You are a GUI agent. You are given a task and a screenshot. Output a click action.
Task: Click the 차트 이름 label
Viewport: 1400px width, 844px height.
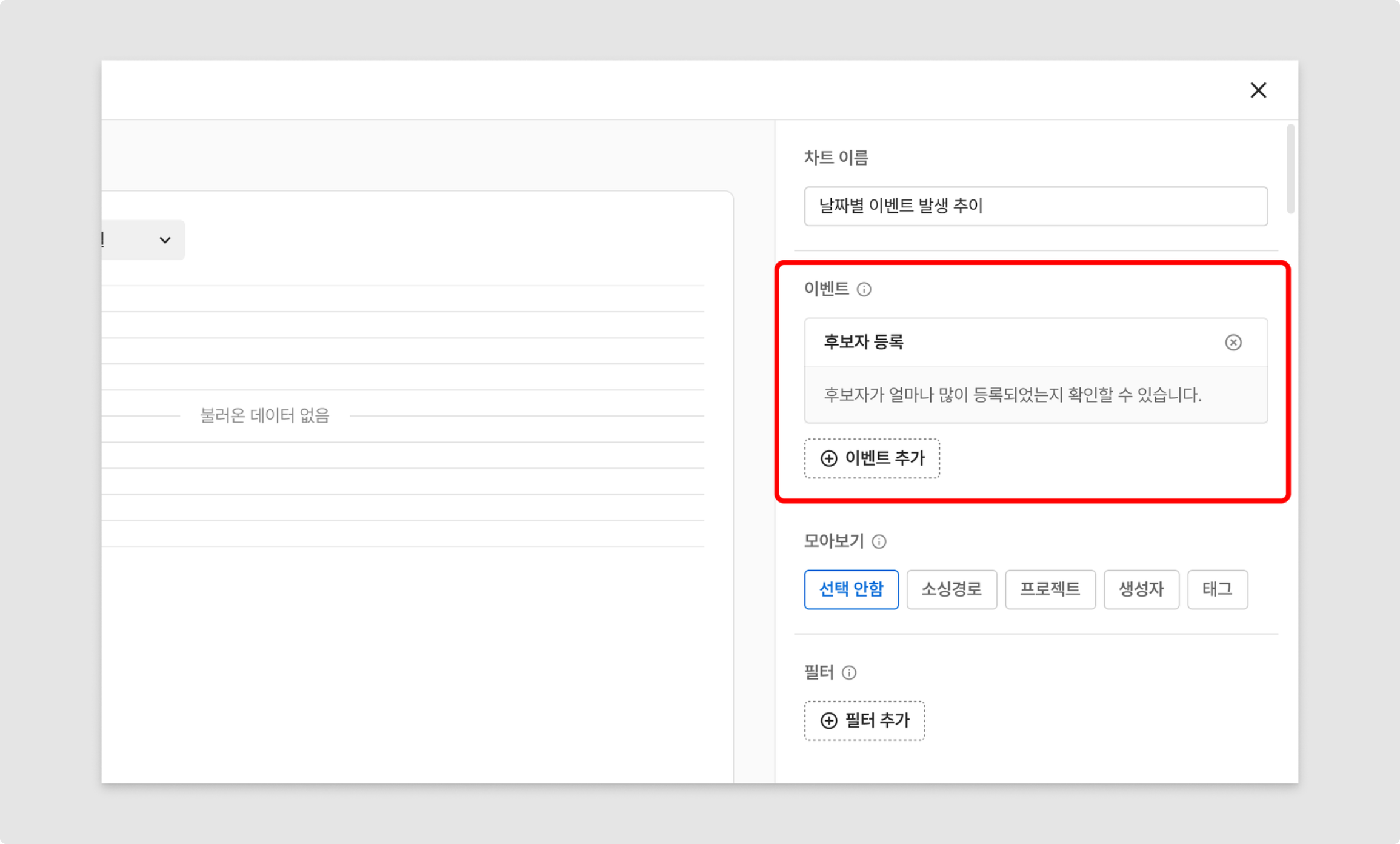(x=836, y=158)
